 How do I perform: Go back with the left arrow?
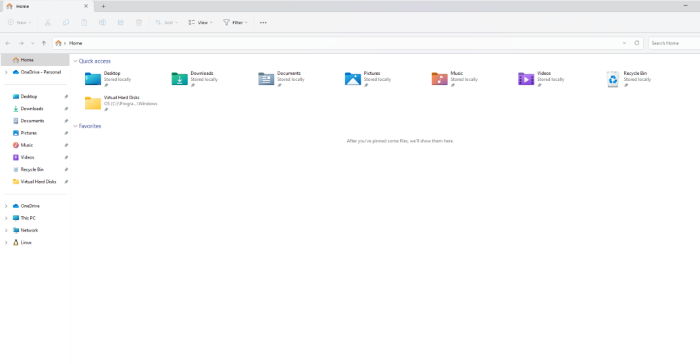click(x=8, y=43)
